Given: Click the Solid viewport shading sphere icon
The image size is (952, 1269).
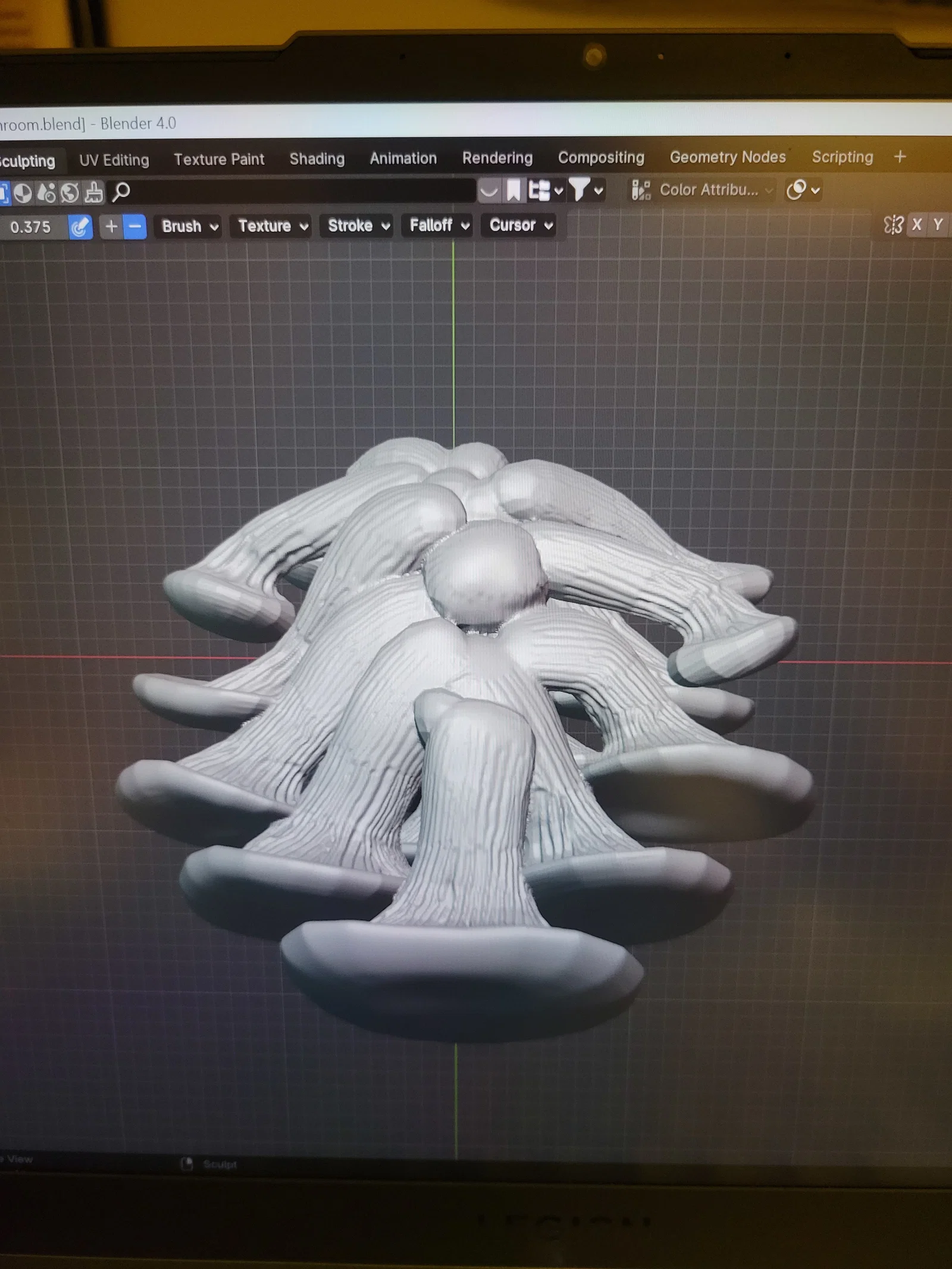Looking at the screenshot, I should 23,193.
